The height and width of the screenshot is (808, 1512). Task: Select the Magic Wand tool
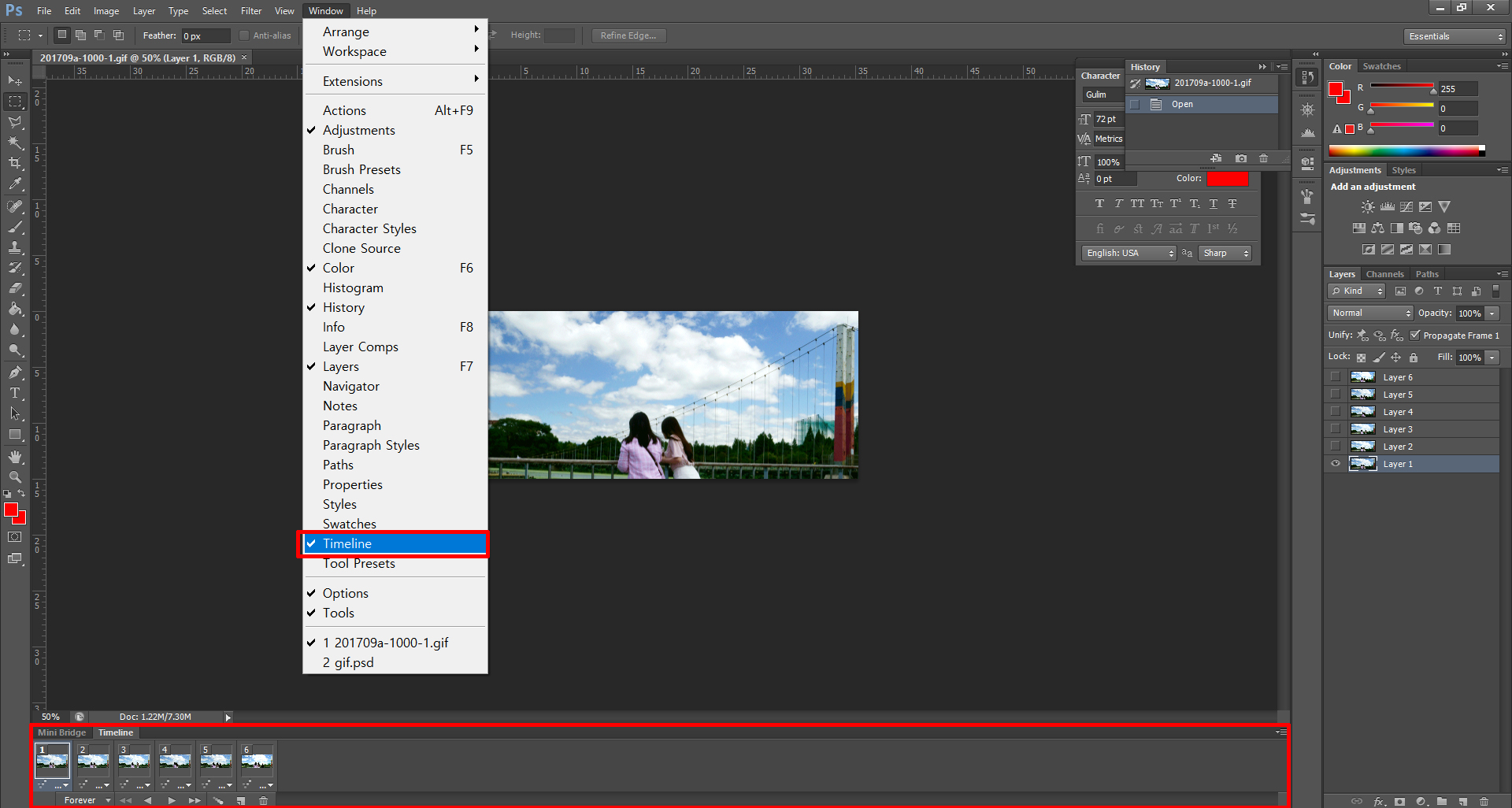click(15, 143)
